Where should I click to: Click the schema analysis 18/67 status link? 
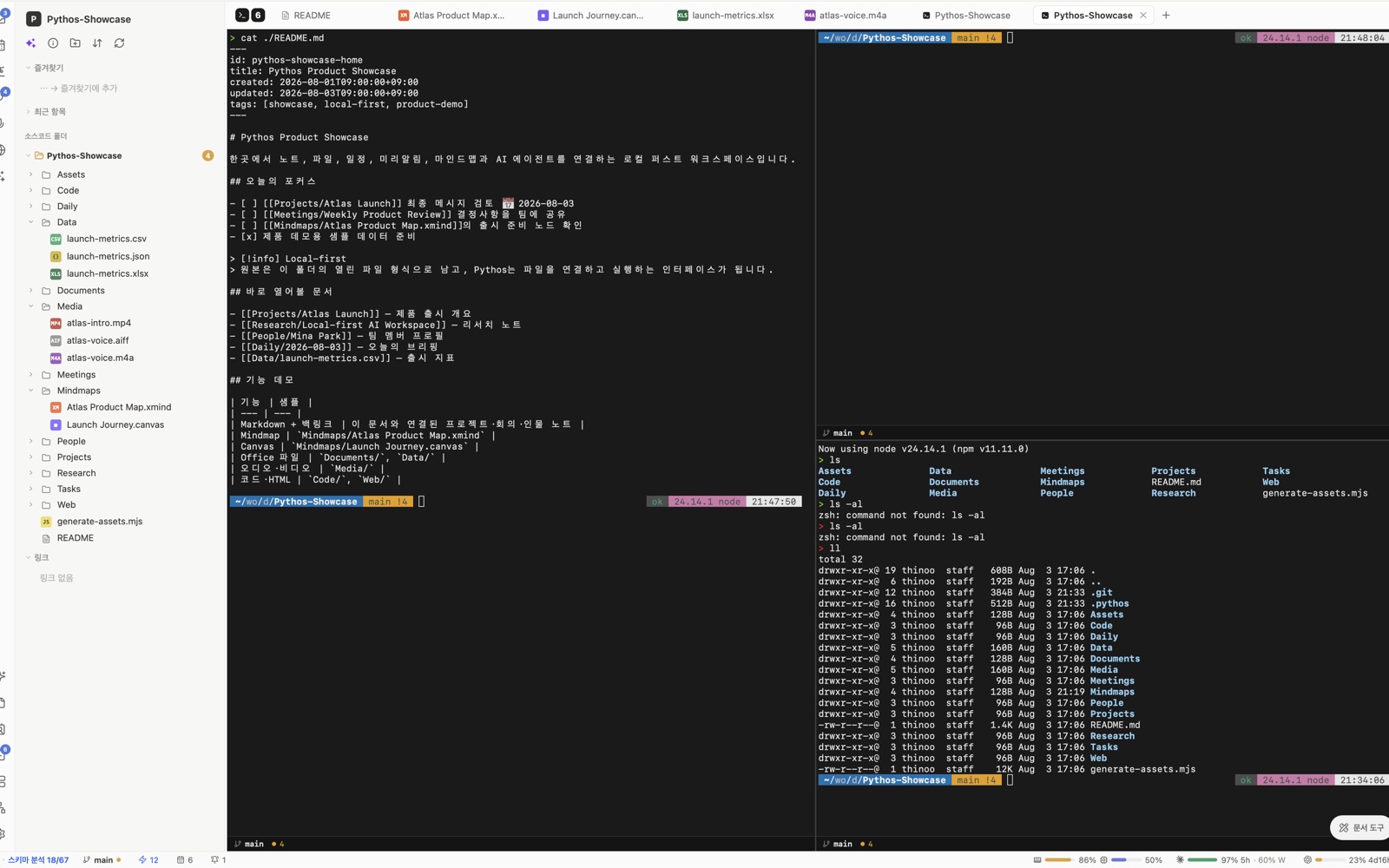click(38, 860)
